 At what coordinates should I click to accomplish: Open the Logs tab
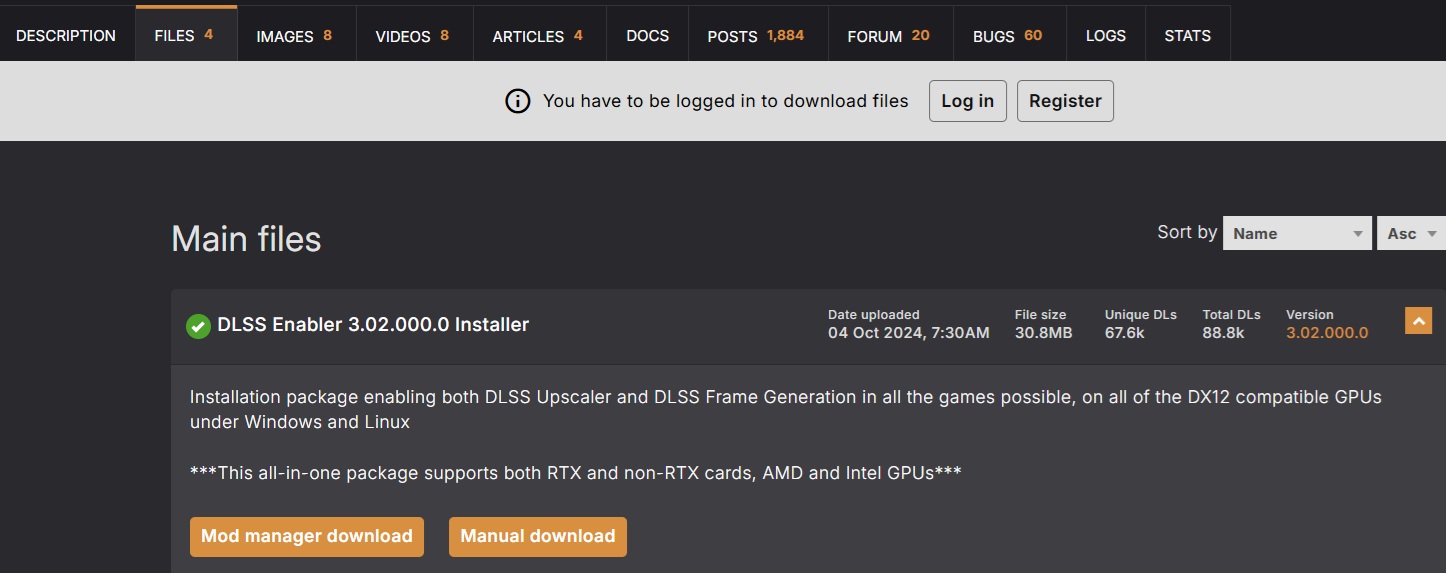(x=1105, y=35)
